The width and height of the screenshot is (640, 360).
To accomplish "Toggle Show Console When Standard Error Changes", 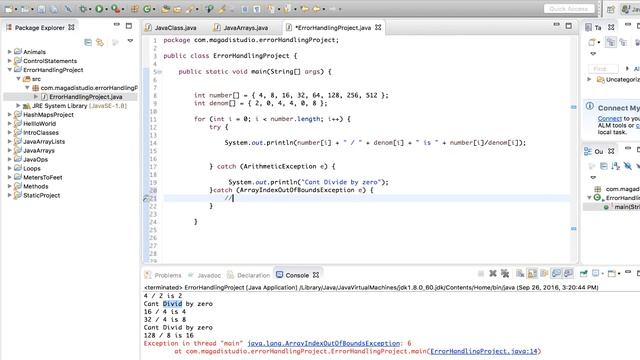I will pyautogui.click(x=568, y=273).
